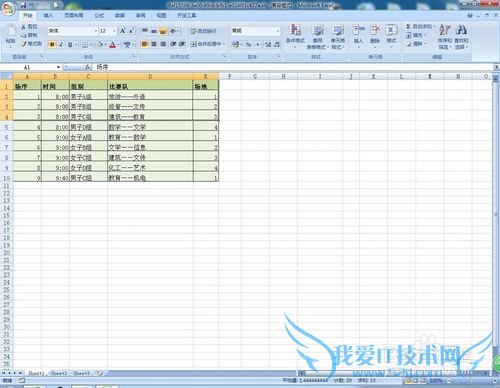Click the Fill (填充) button
Screen dimensions: 500x388
[x=415, y=35]
